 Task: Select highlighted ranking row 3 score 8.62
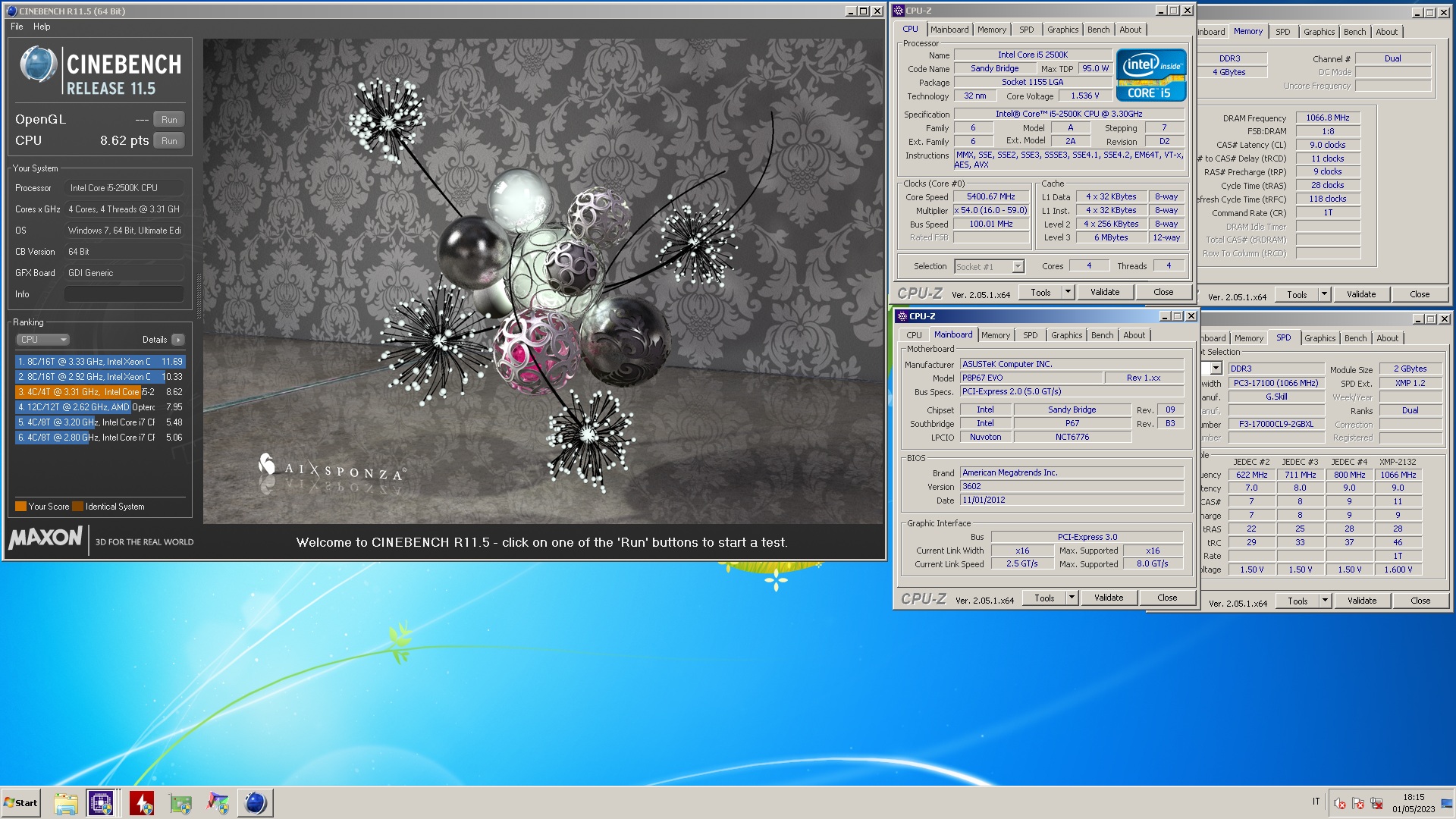tap(100, 392)
